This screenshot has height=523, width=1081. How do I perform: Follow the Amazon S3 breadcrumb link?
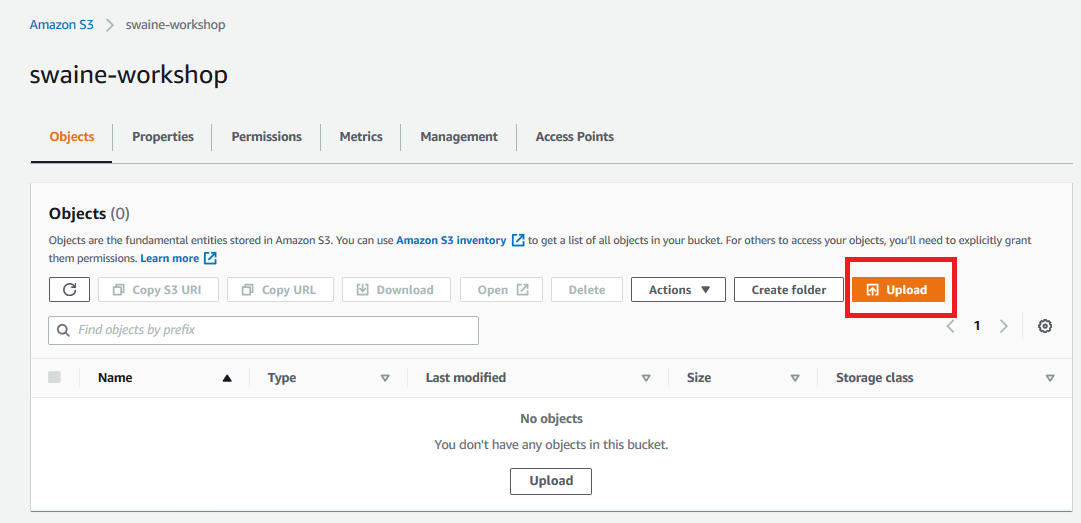coord(61,25)
